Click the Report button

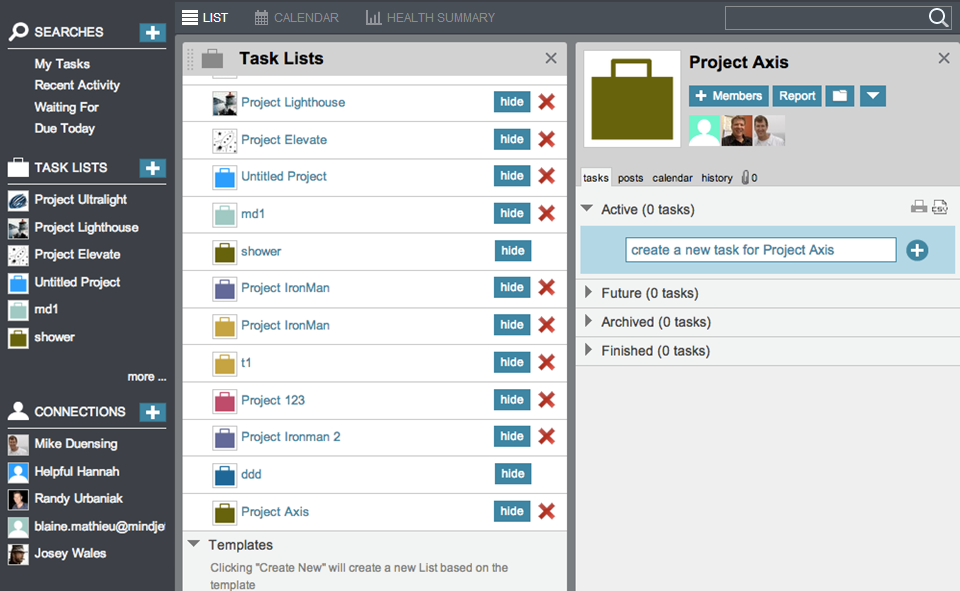[797, 96]
